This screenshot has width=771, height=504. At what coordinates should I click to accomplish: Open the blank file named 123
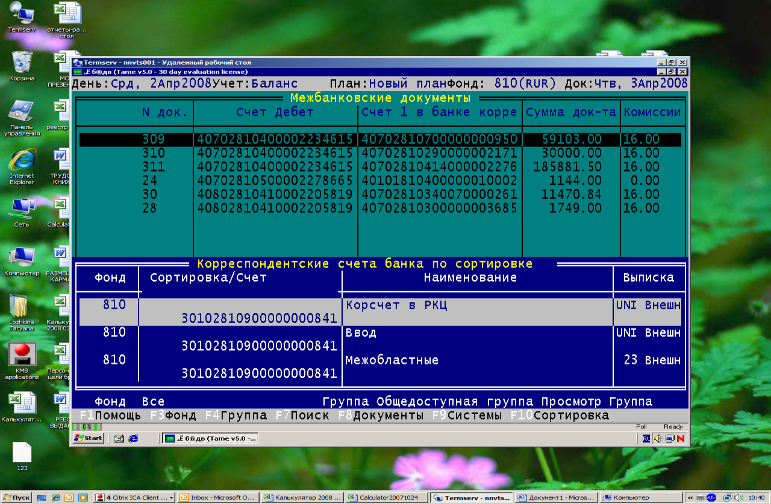tap(22, 456)
